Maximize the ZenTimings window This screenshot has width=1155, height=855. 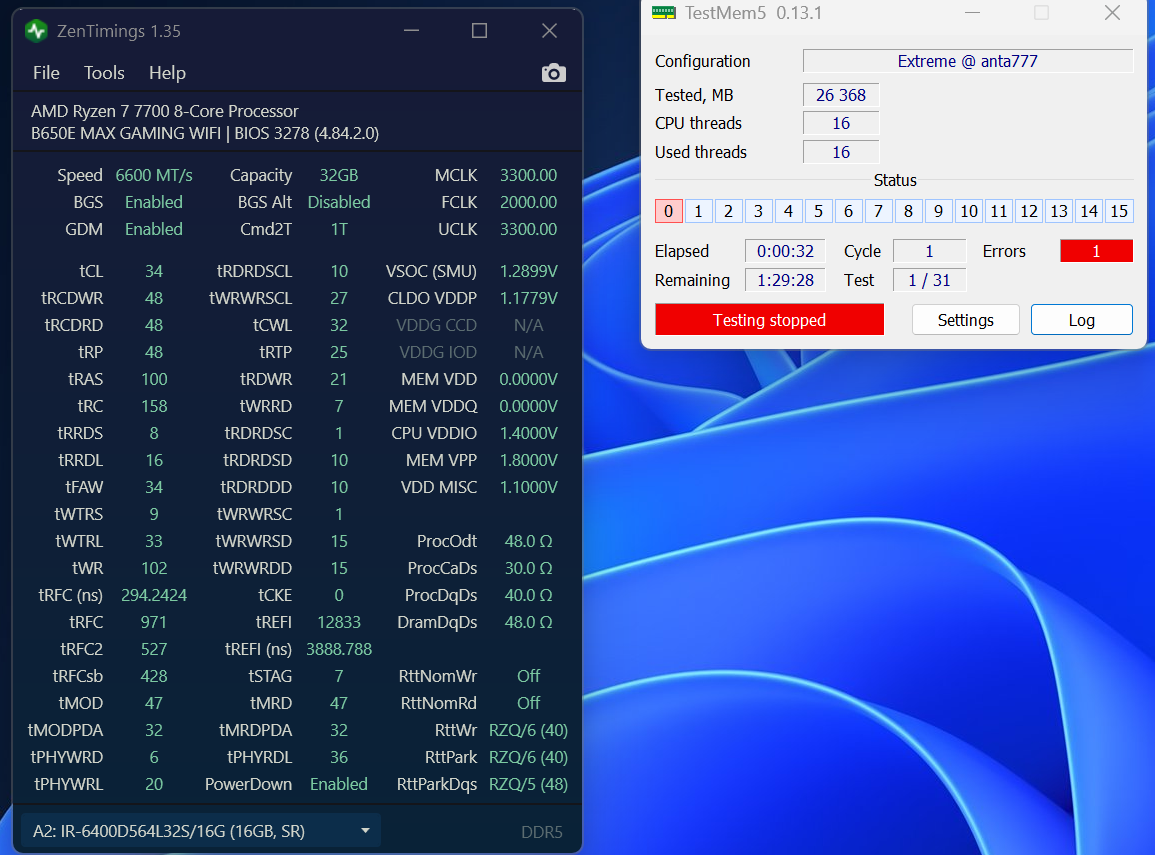pyautogui.click(x=480, y=31)
